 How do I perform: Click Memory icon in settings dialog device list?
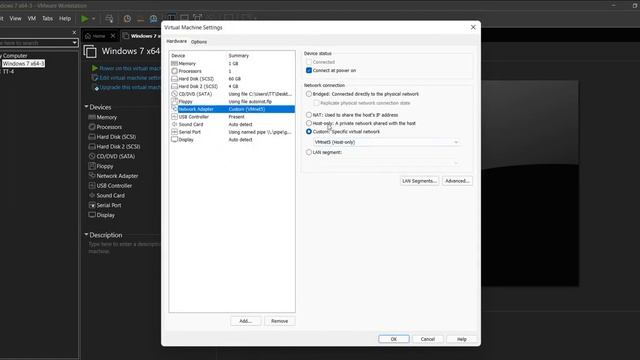pyautogui.click(x=174, y=63)
